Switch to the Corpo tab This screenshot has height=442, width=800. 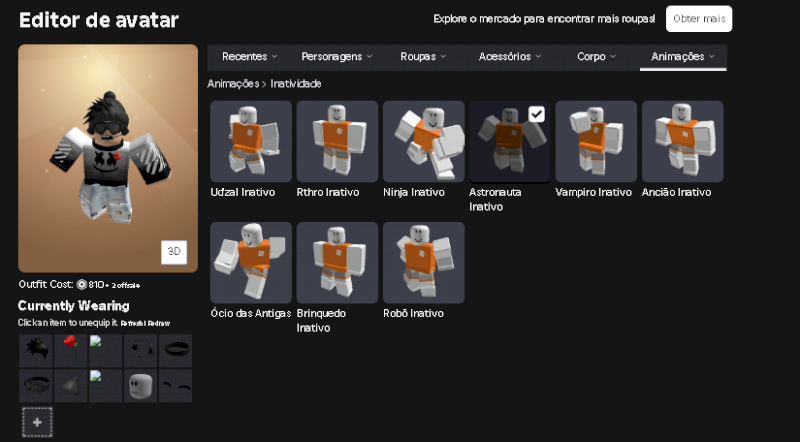[596, 57]
